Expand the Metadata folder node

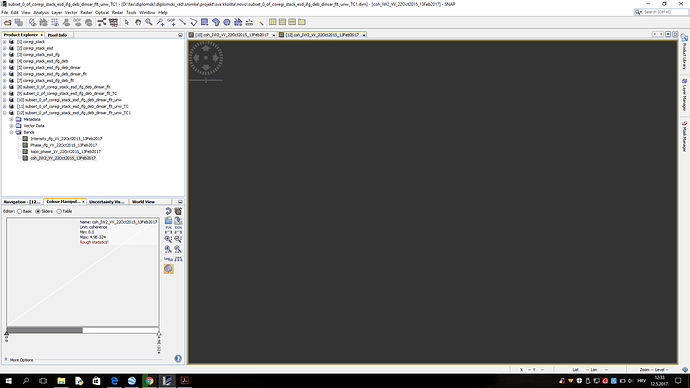click(x=11, y=119)
